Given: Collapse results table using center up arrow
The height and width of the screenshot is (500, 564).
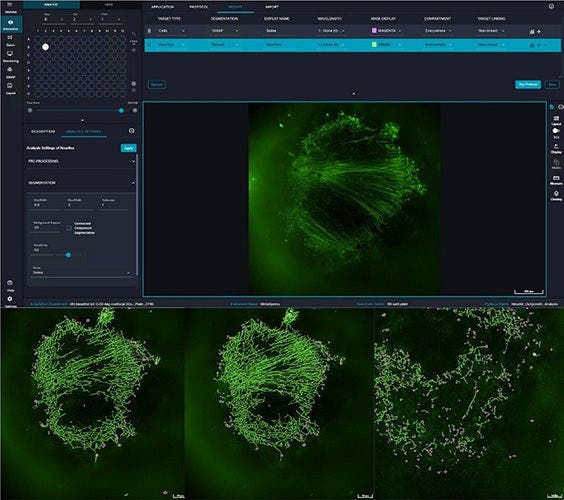Looking at the screenshot, I should pyautogui.click(x=354, y=94).
